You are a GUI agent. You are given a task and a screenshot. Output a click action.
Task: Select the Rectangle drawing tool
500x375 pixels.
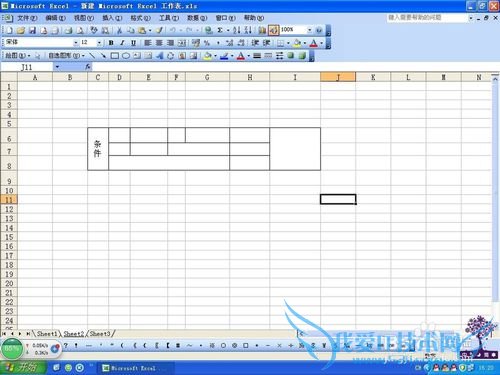(115, 56)
